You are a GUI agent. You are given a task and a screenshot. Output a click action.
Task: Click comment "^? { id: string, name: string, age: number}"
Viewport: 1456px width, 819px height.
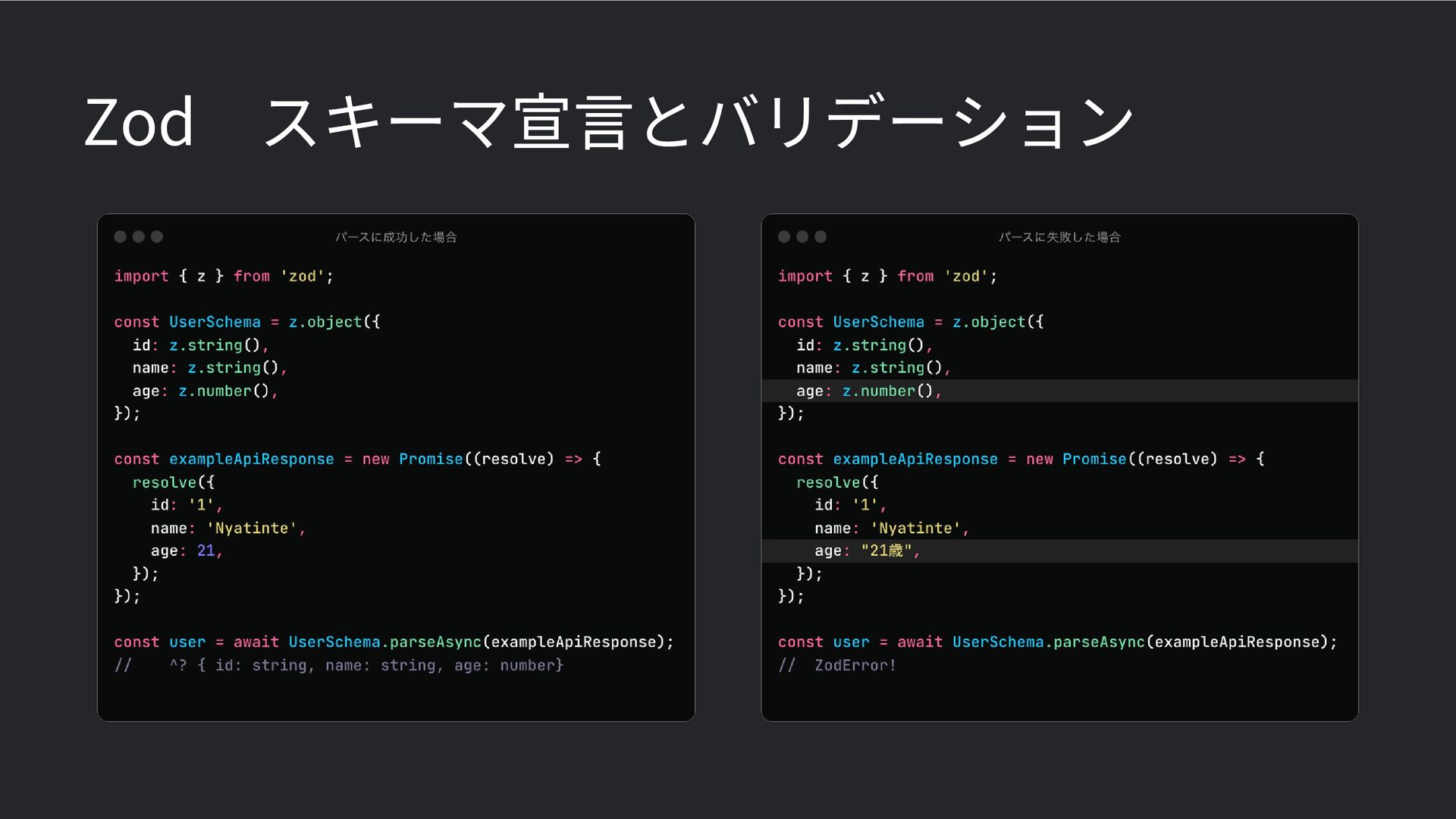pyautogui.click(x=366, y=665)
